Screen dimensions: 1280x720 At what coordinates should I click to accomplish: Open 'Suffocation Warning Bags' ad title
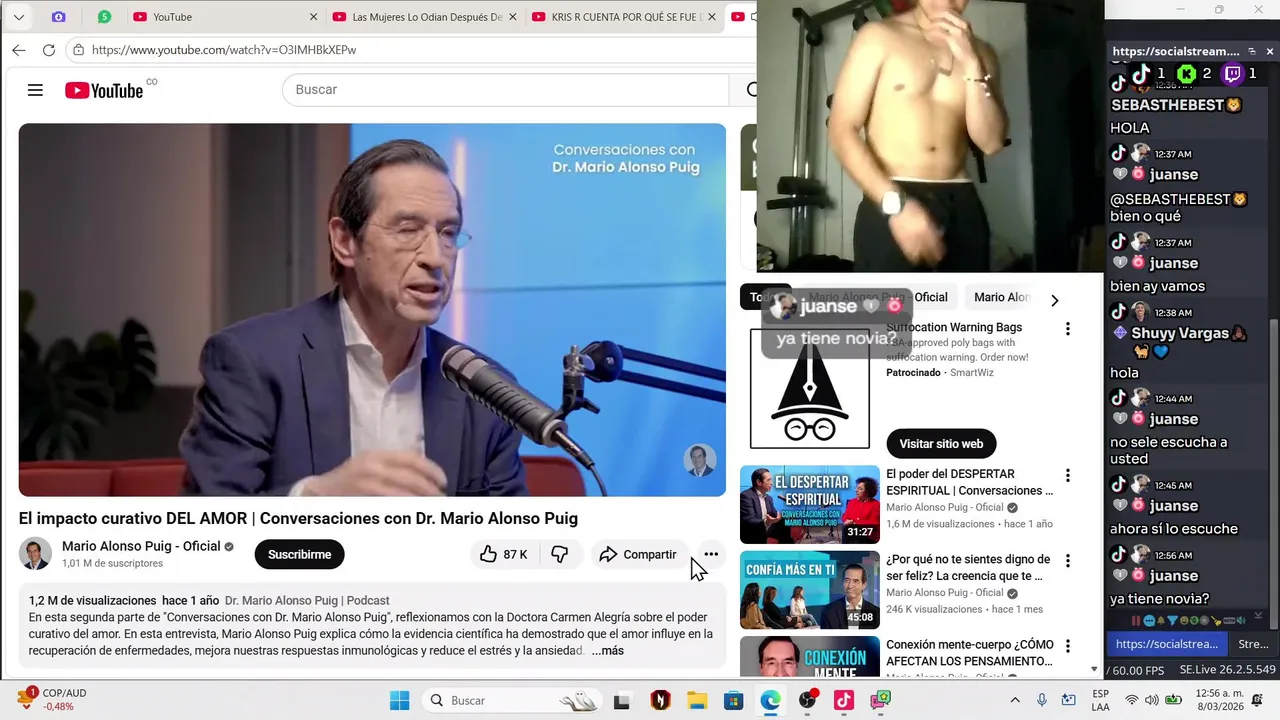(x=954, y=327)
